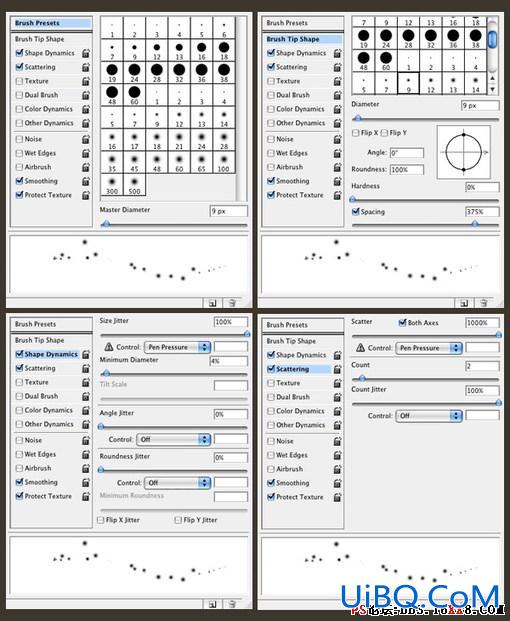Enable Texture checkbox in top-left Brush Presets panel
This screenshot has width=510, height=621.
19,81
